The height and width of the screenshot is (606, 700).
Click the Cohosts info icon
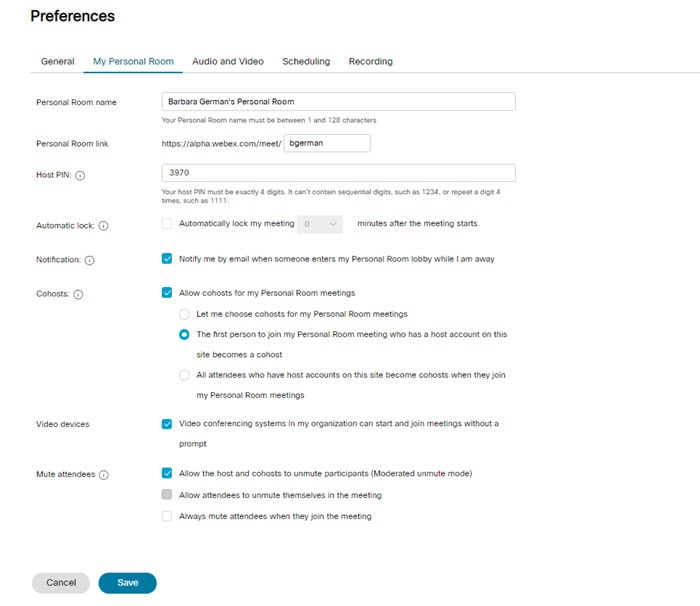pyautogui.click(x=78, y=295)
